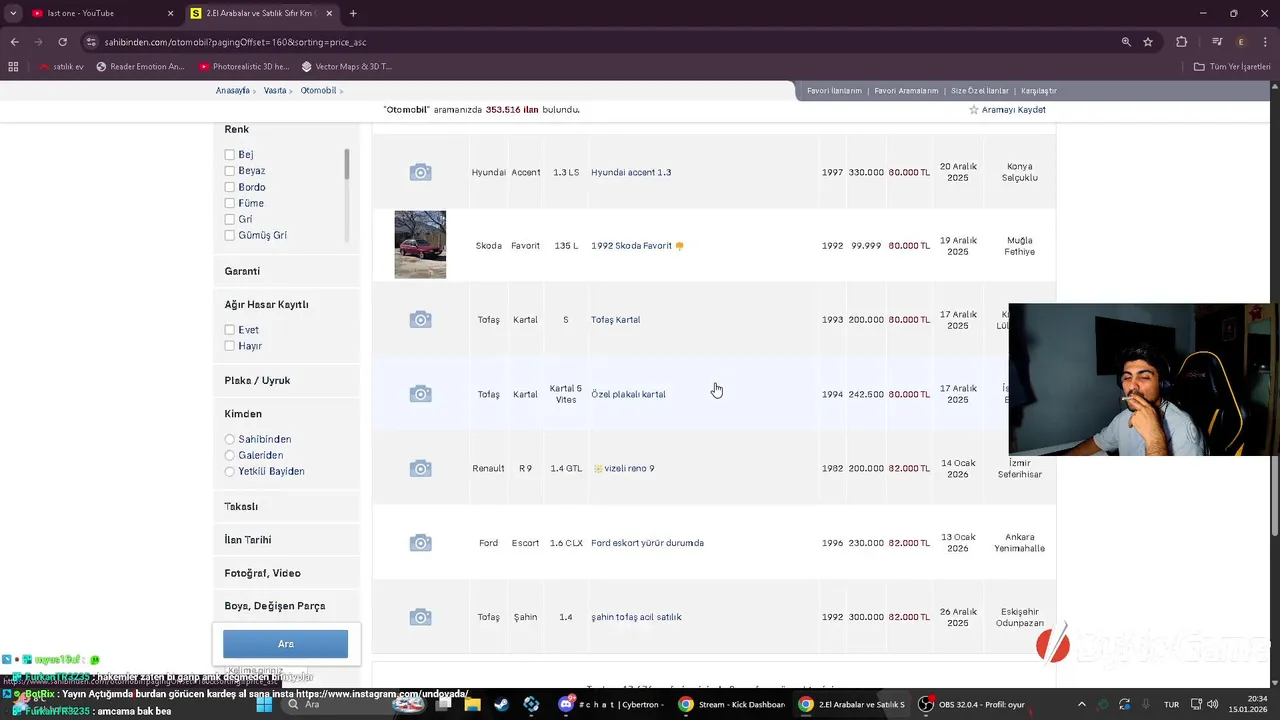Bookmark this page with the star icon
1280x720 pixels.
click(x=1148, y=42)
